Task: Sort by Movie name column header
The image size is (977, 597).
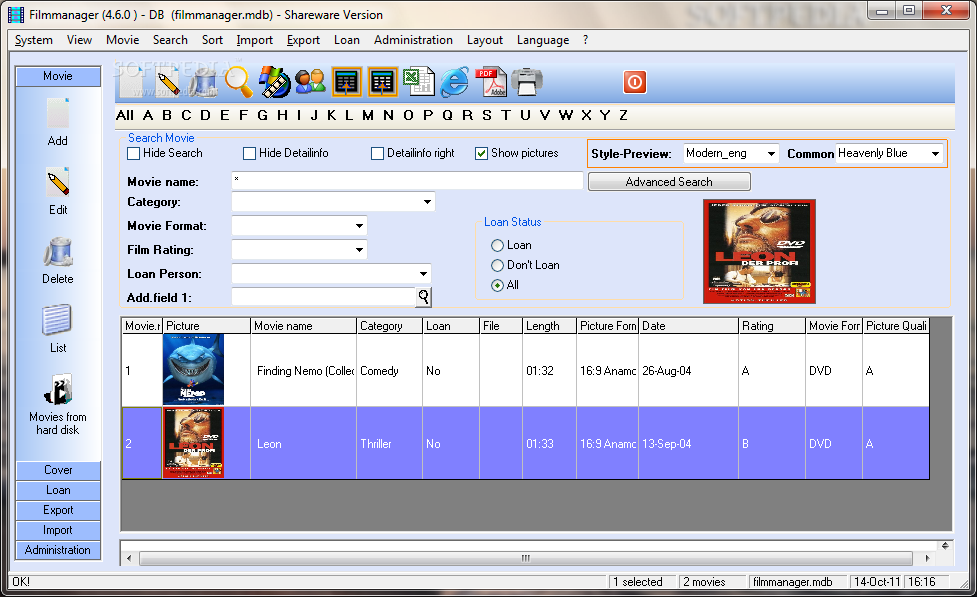Action: (x=303, y=326)
